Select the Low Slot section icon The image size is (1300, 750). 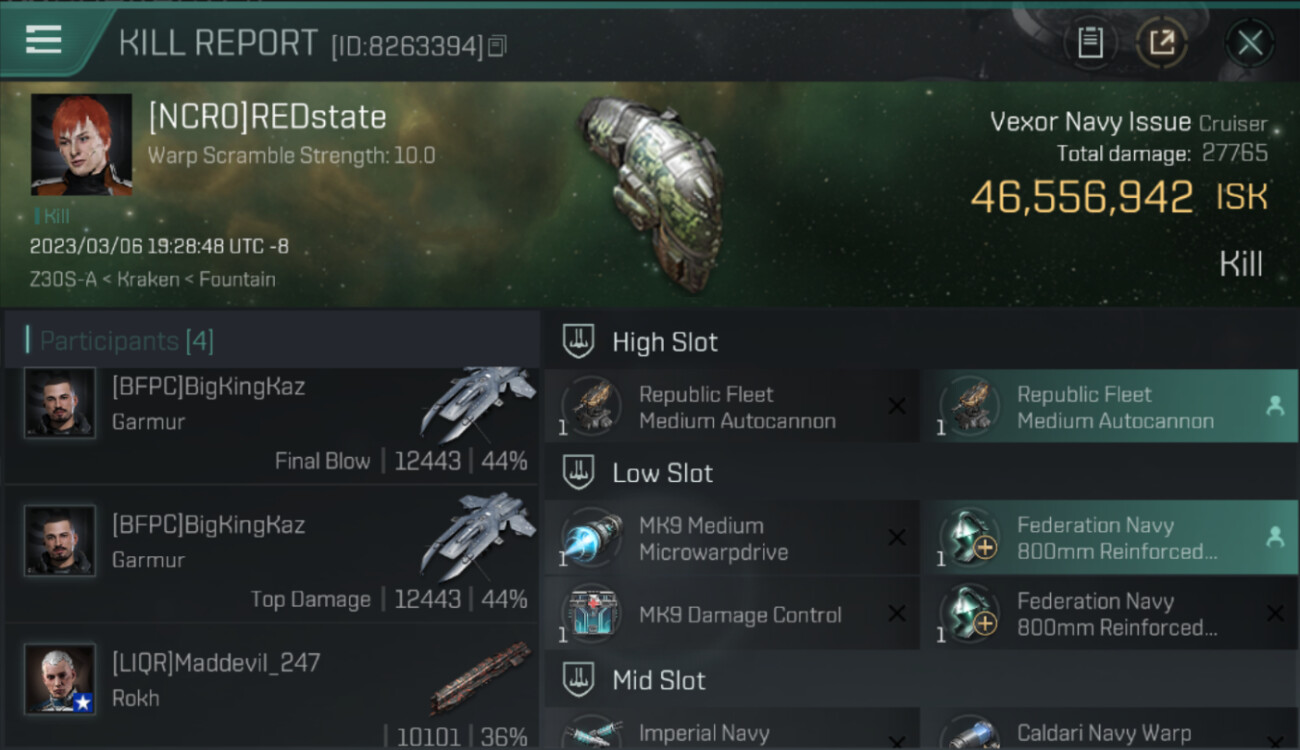[x=578, y=473]
